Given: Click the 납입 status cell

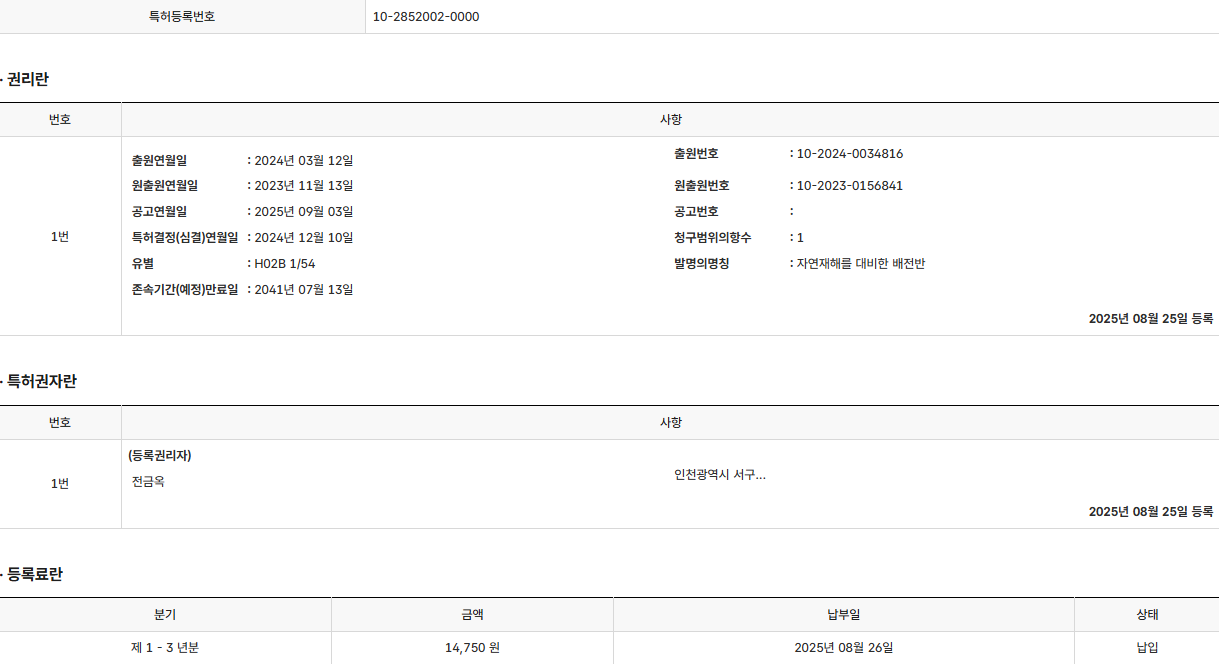Looking at the screenshot, I should tap(1146, 648).
